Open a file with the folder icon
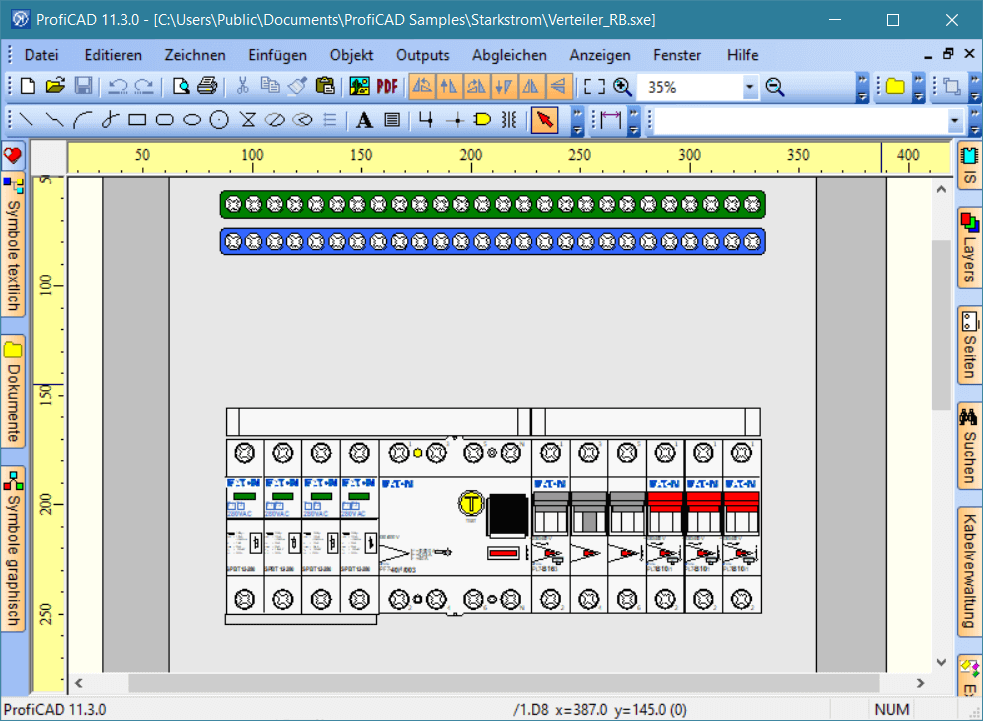983x721 pixels. pos(55,86)
